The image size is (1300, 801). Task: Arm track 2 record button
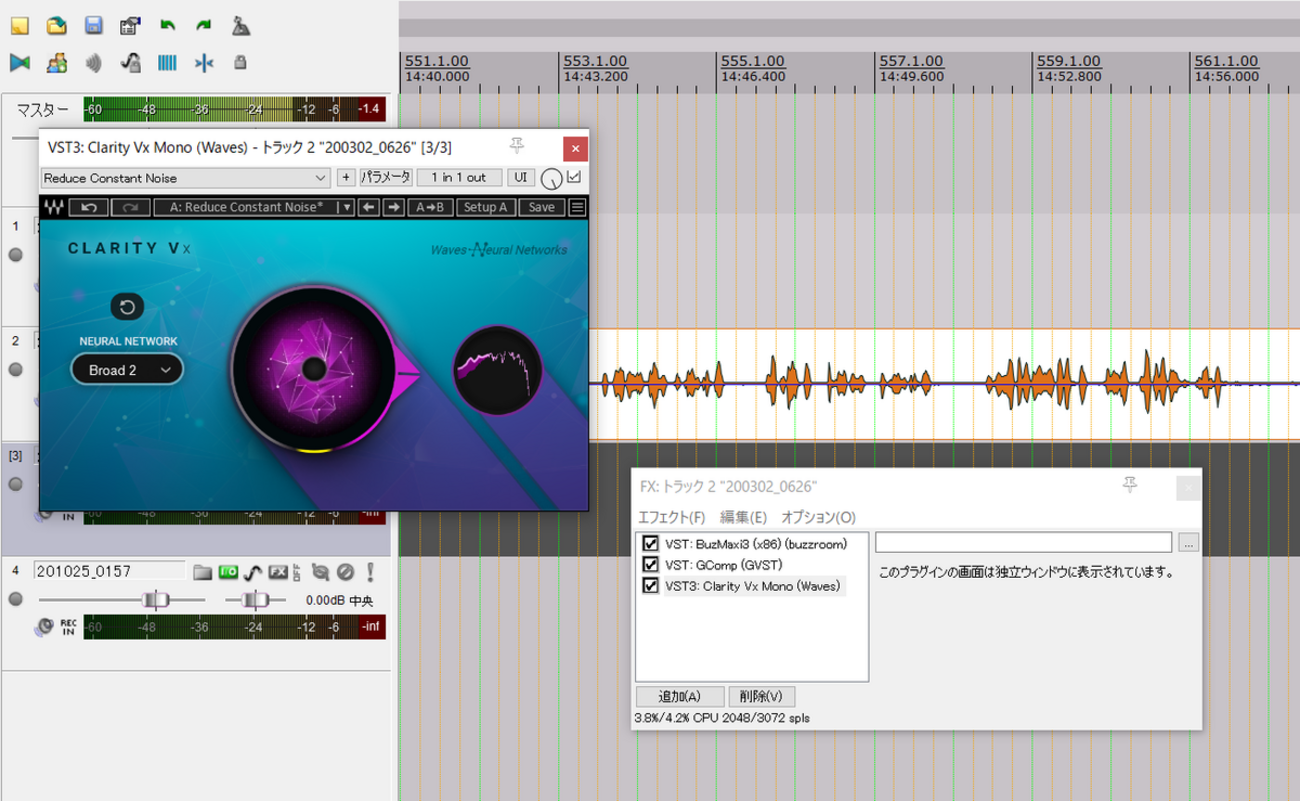click(15, 369)
